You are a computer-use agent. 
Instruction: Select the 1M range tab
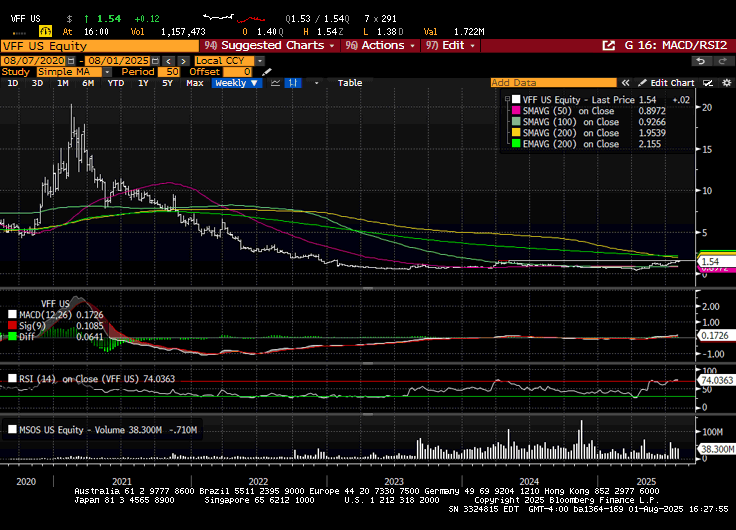(x=62, y=83)
